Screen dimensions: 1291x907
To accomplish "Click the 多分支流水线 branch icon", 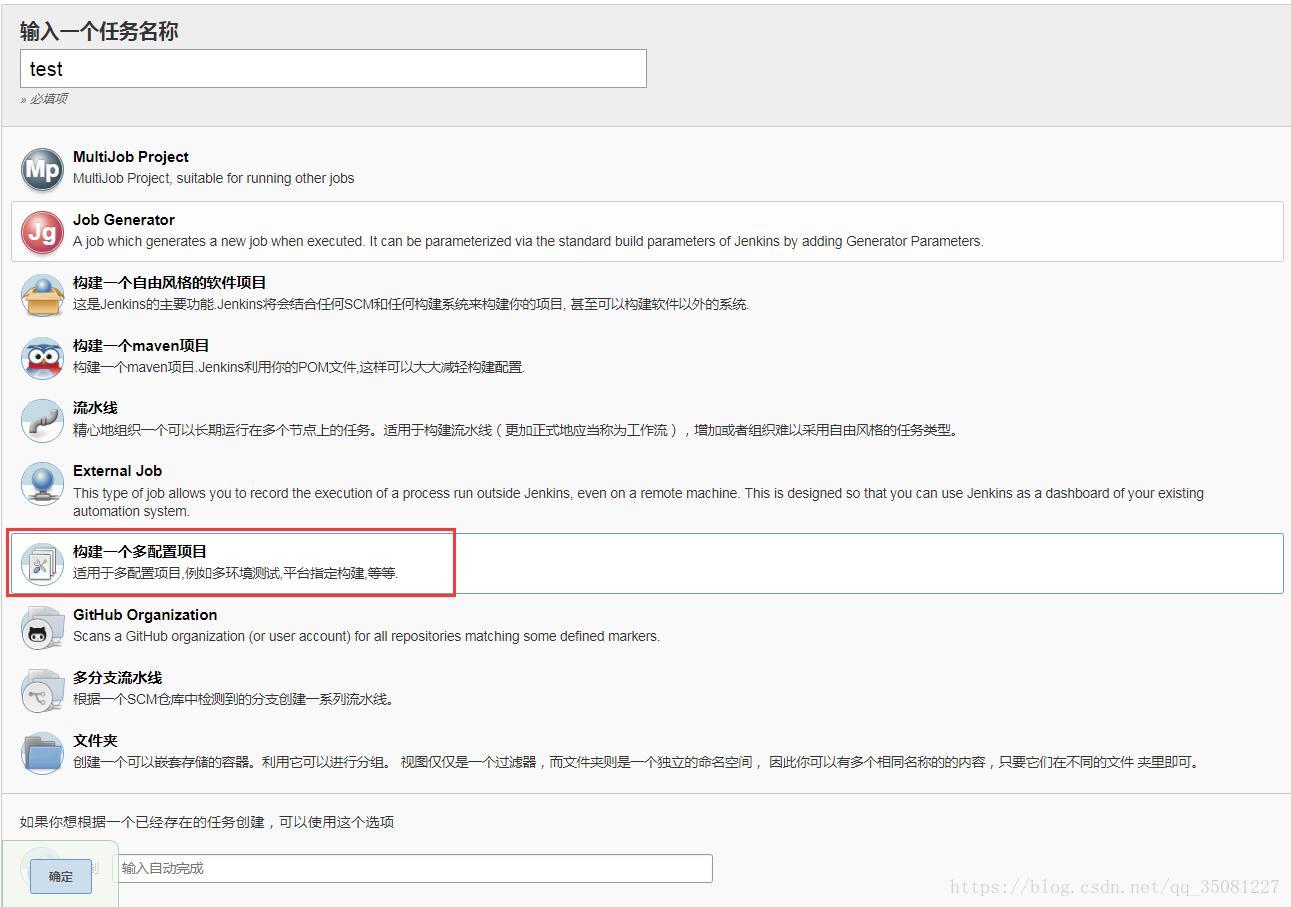I will click(x=42, y=690).
